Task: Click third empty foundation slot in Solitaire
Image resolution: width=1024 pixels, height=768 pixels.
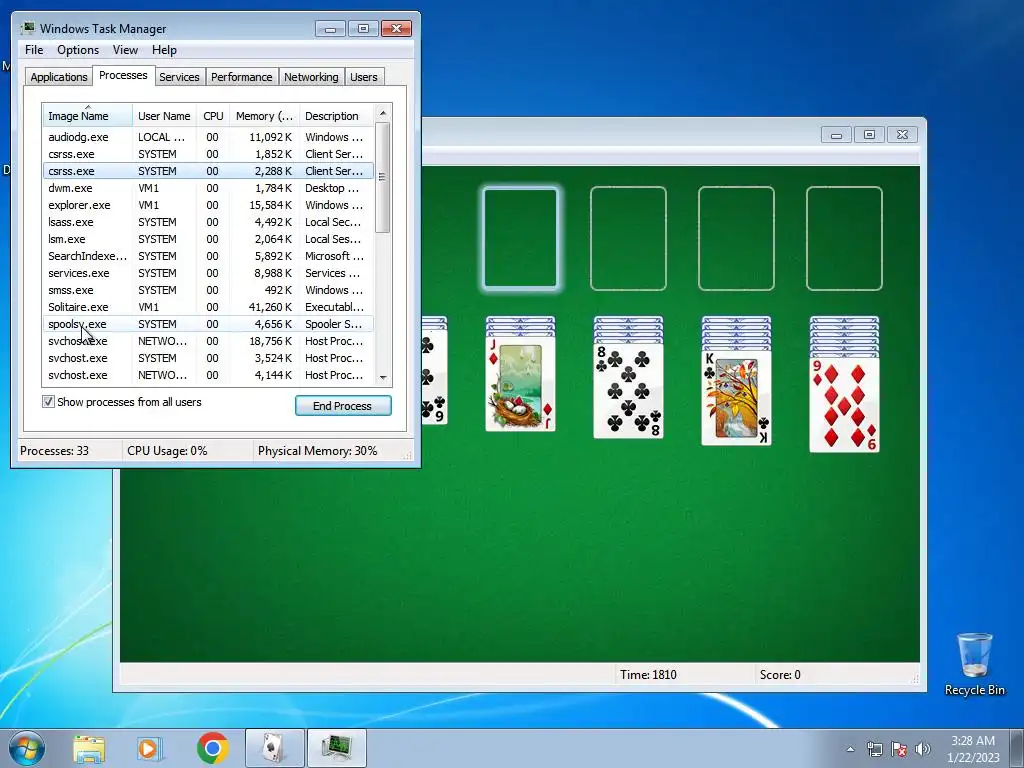Action: (736, 238)
